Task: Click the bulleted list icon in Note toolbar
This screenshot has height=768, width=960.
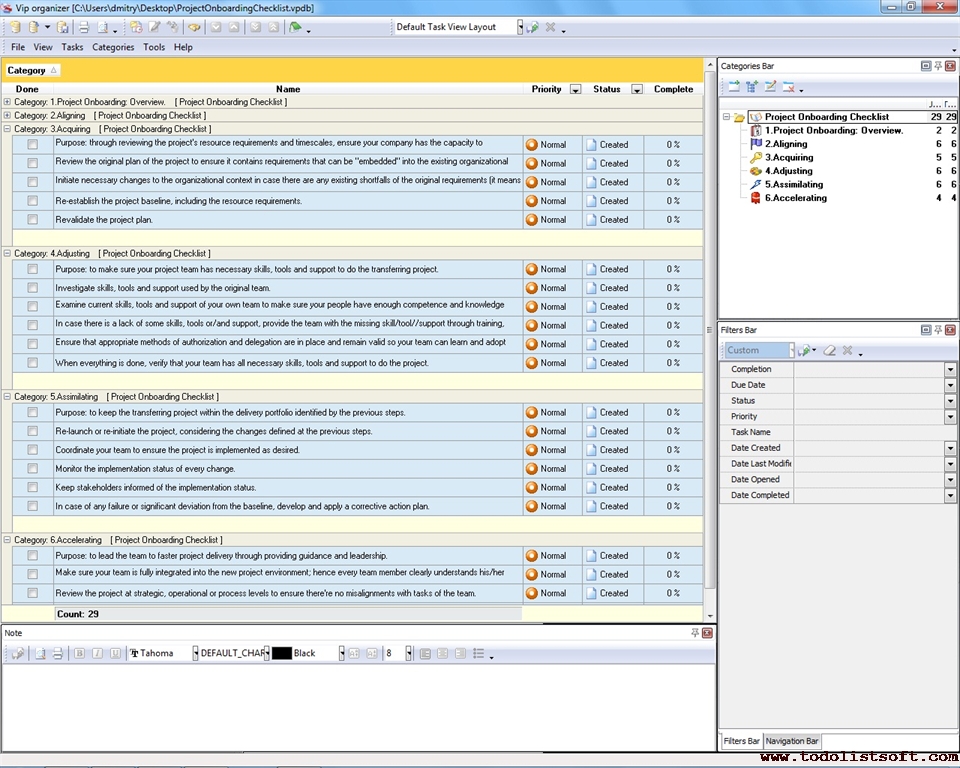Action: 479,653
